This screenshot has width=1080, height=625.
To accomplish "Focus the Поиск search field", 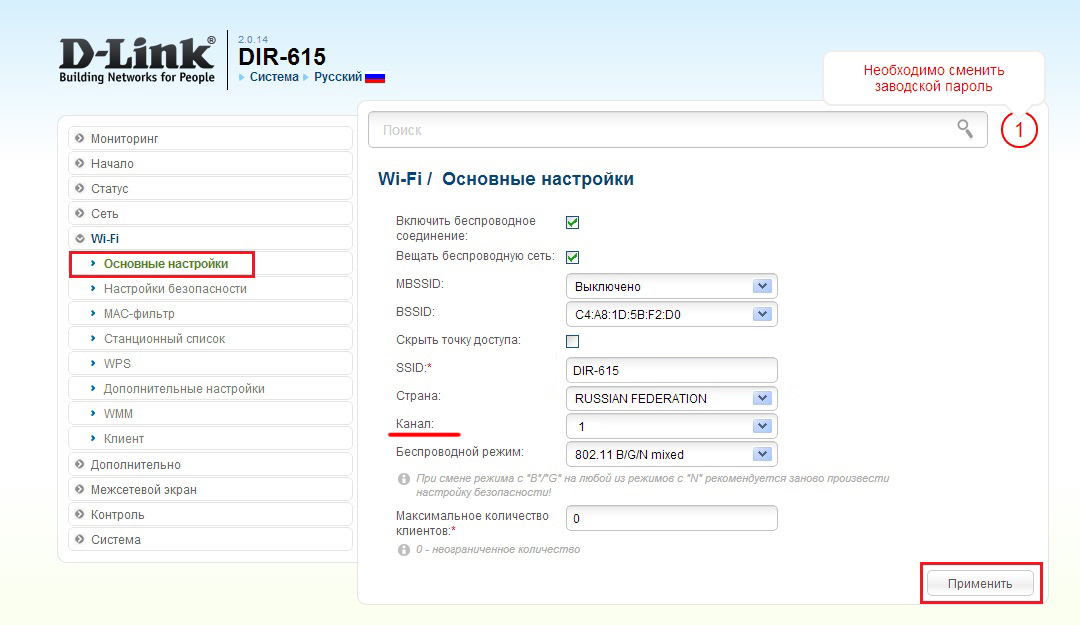I will (x=678, y=130).
